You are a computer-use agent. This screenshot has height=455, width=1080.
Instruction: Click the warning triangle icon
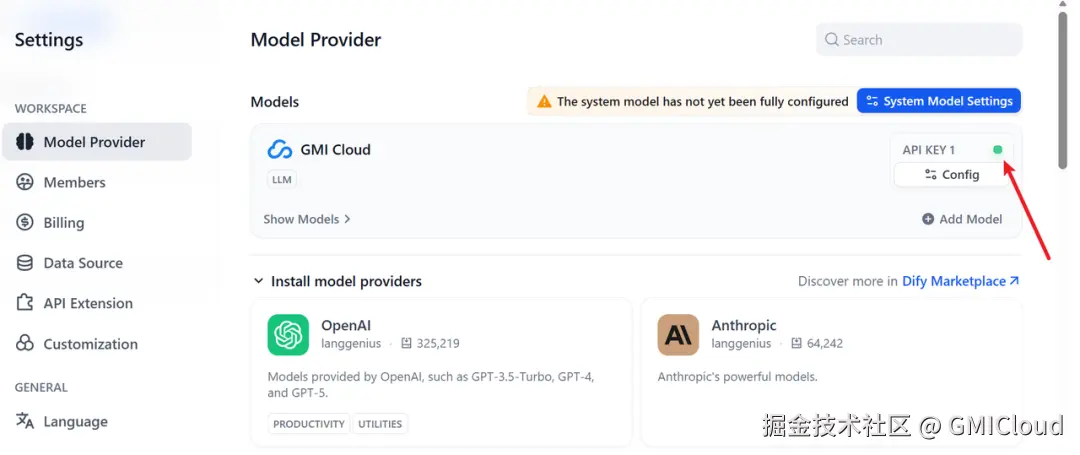tap(544, 101)
